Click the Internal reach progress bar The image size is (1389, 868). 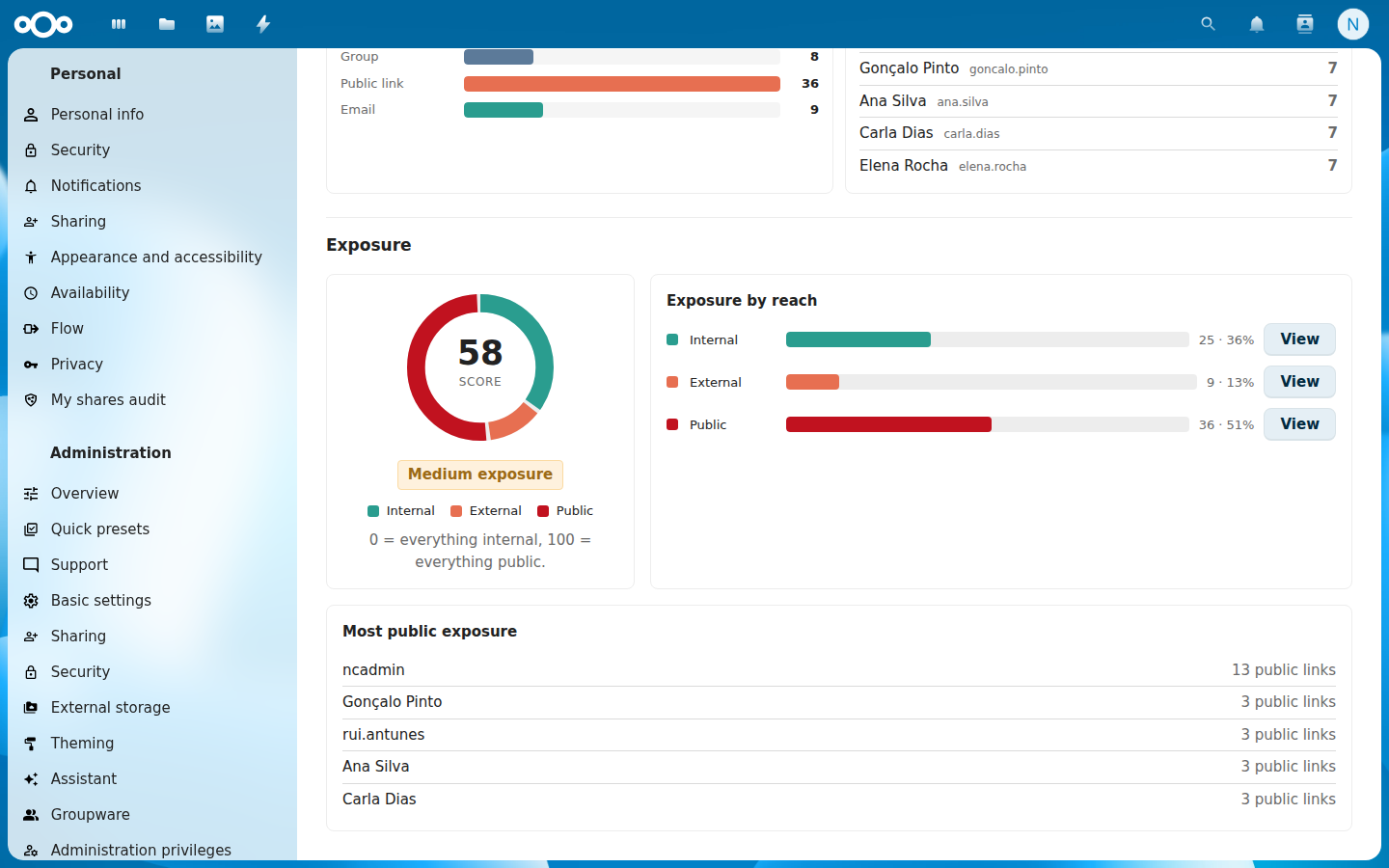(x=988, y=339)
